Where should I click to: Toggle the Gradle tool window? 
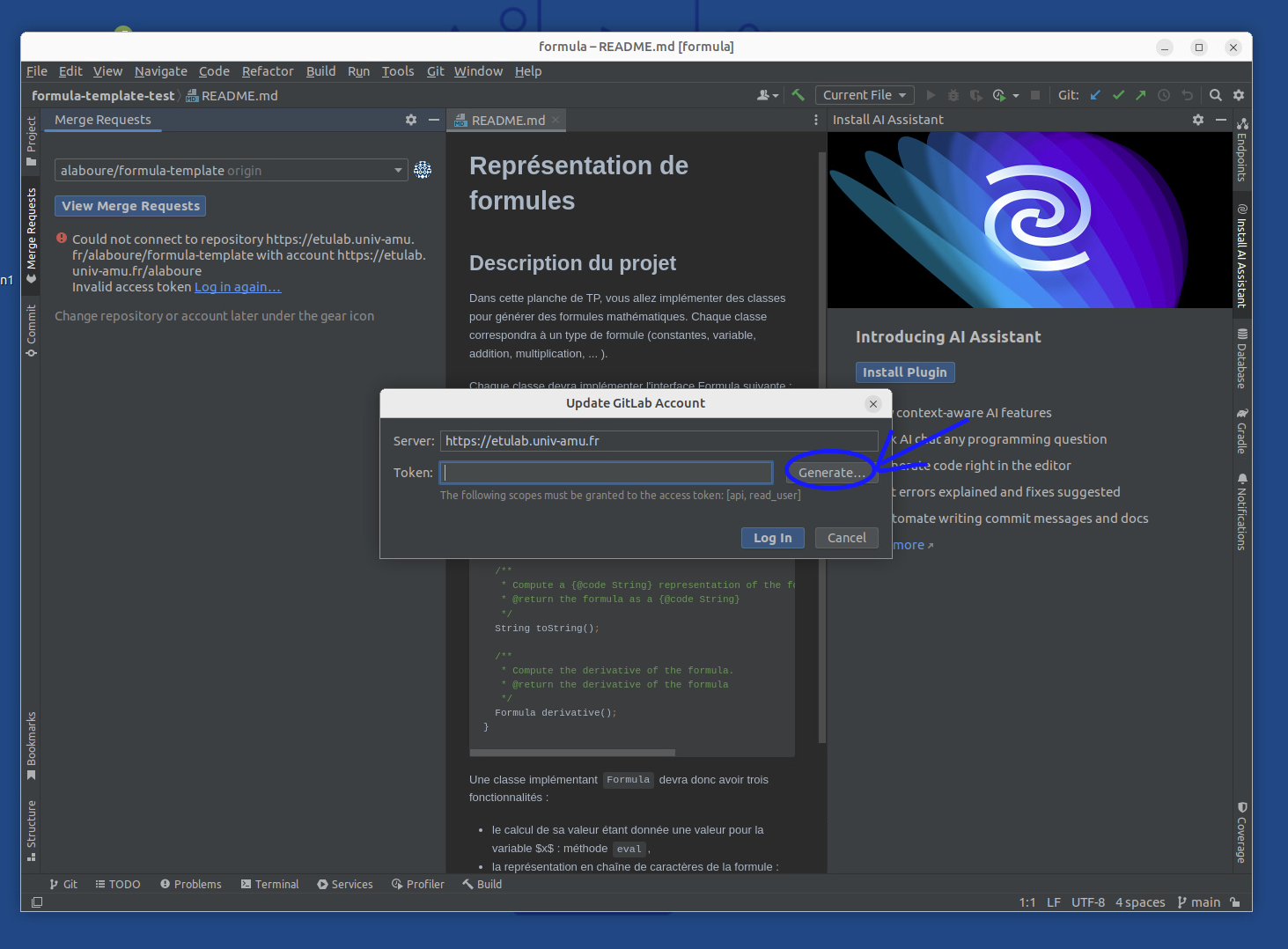pos(1242,430)
